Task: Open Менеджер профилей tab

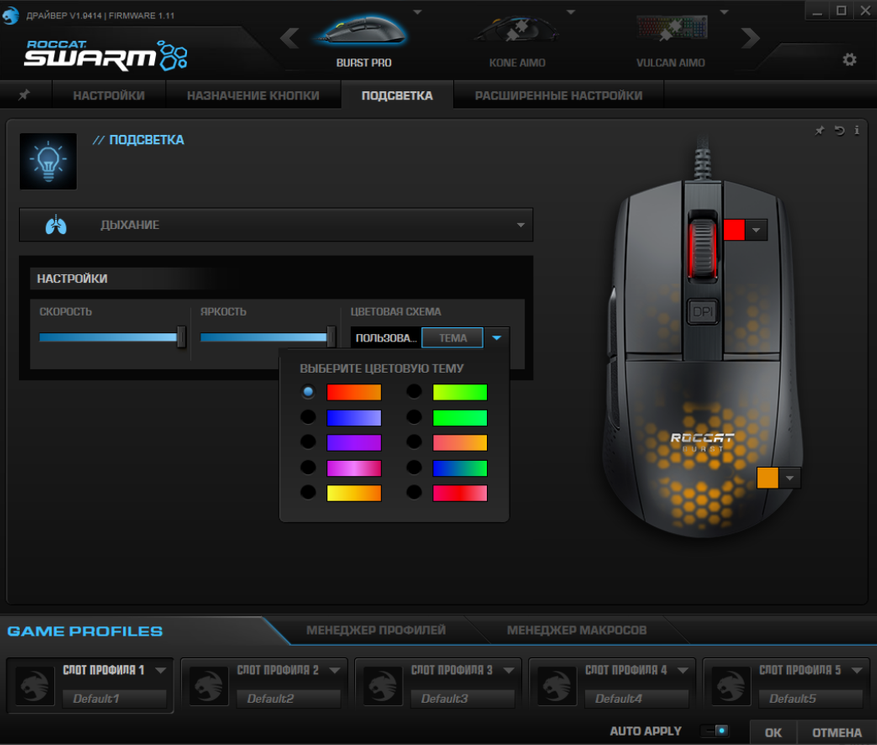Action: pyautogui.click(x=376, y=630)
